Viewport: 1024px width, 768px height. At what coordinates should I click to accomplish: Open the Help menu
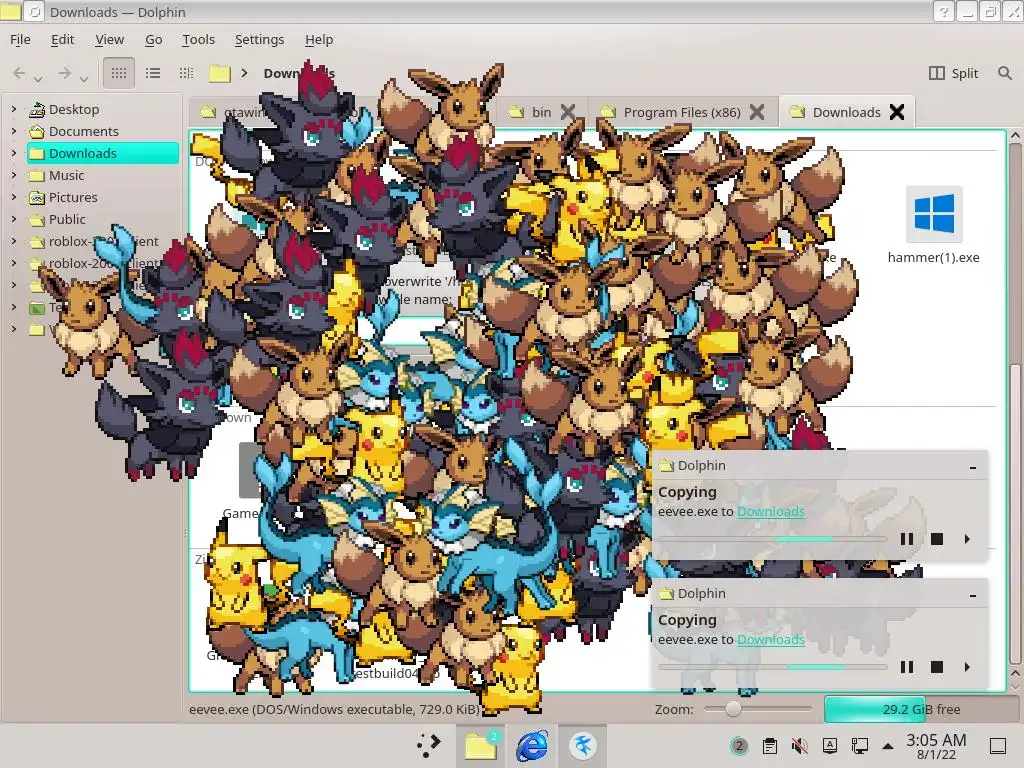coord(319,40)
